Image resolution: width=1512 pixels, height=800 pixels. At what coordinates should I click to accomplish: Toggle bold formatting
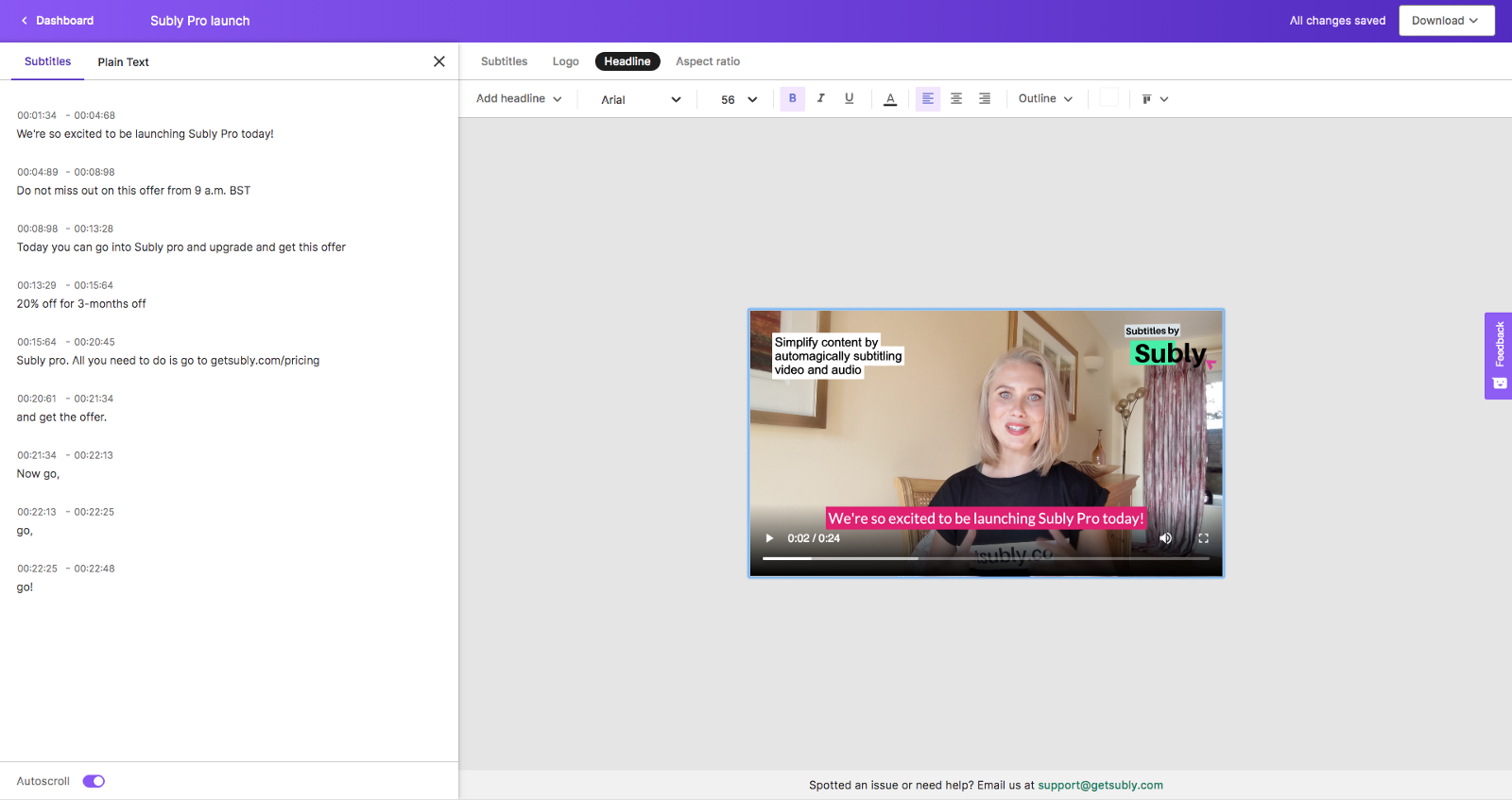click(x=793, y=98)
